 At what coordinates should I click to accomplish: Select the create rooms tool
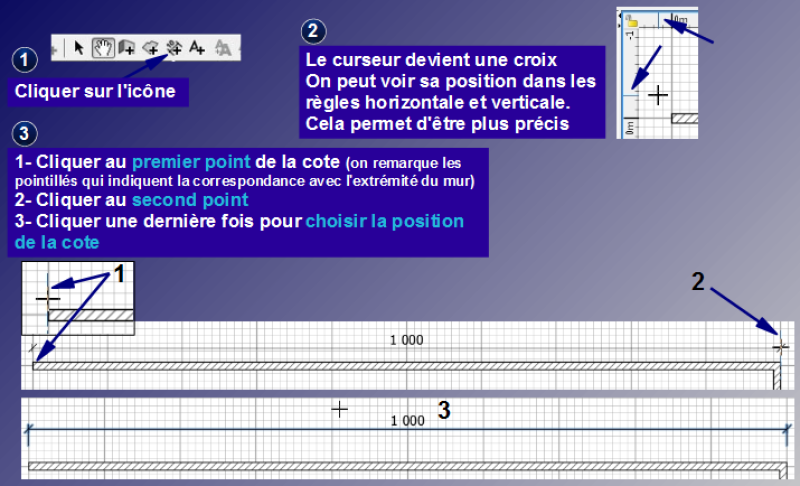[150, 46]
